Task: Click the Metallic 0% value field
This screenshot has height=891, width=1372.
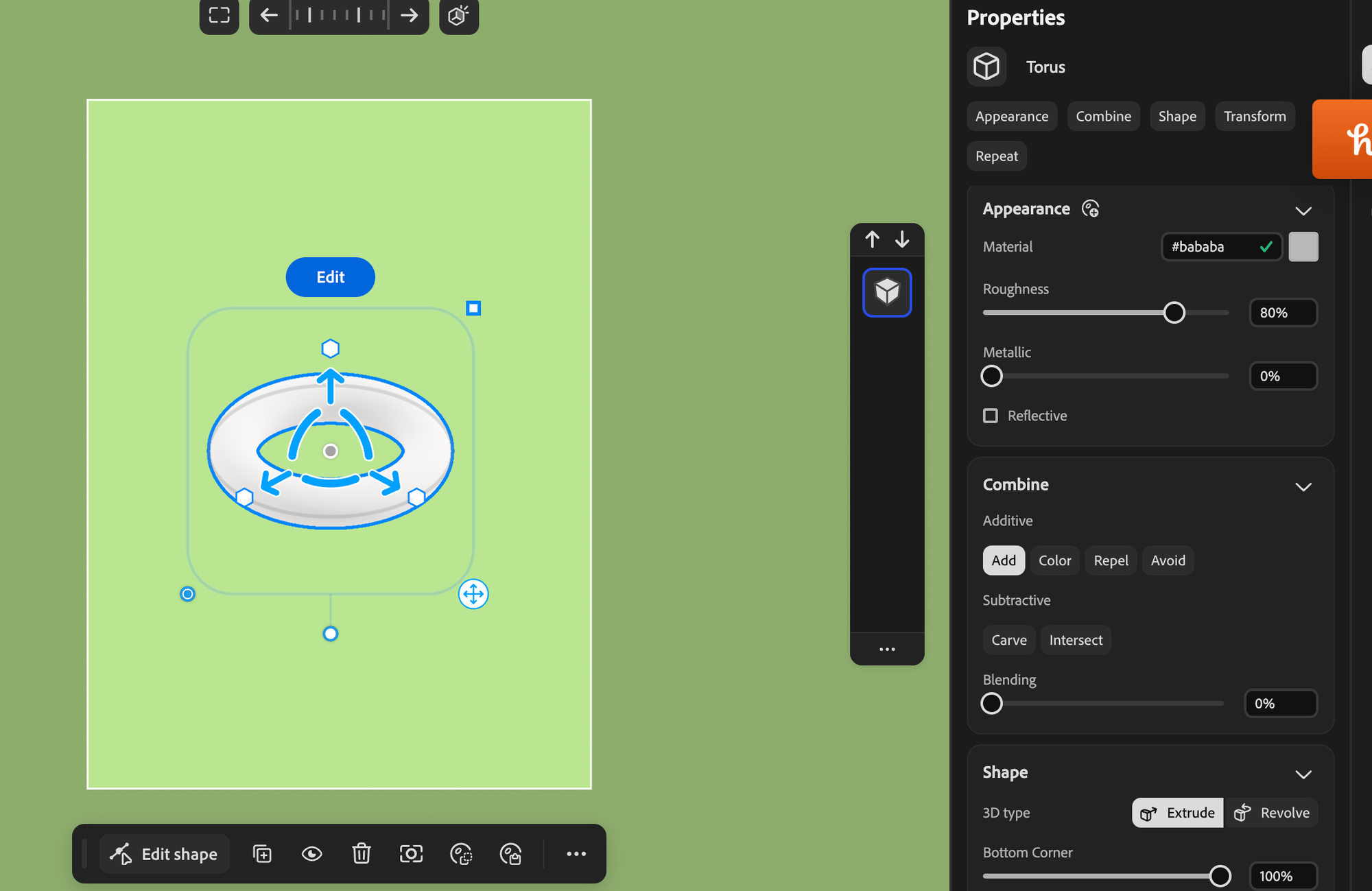Action: point(1283,376)
